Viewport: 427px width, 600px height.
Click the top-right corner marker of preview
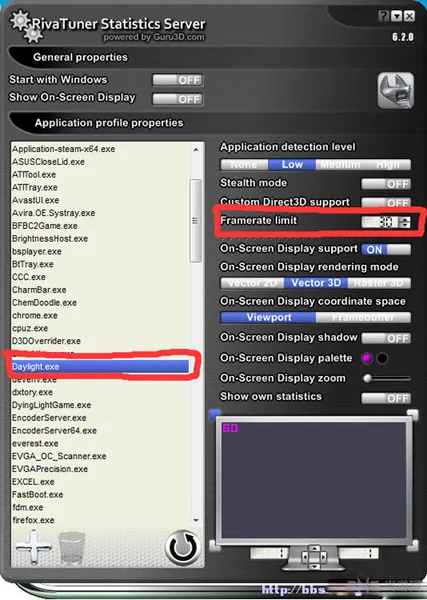[x=412, y=414]
